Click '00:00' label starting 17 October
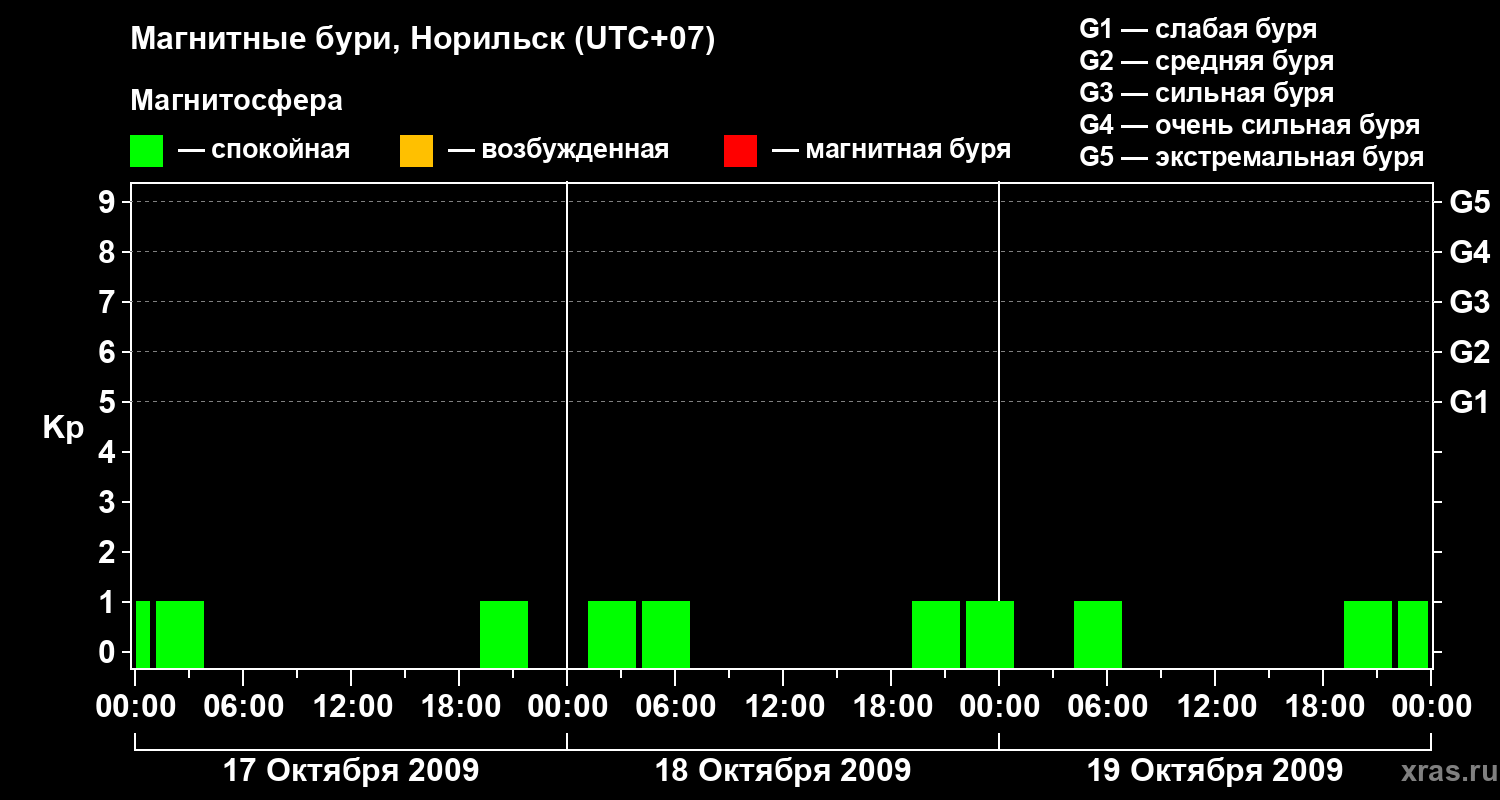Screen dimensions: 1500x800 point(135,707)
